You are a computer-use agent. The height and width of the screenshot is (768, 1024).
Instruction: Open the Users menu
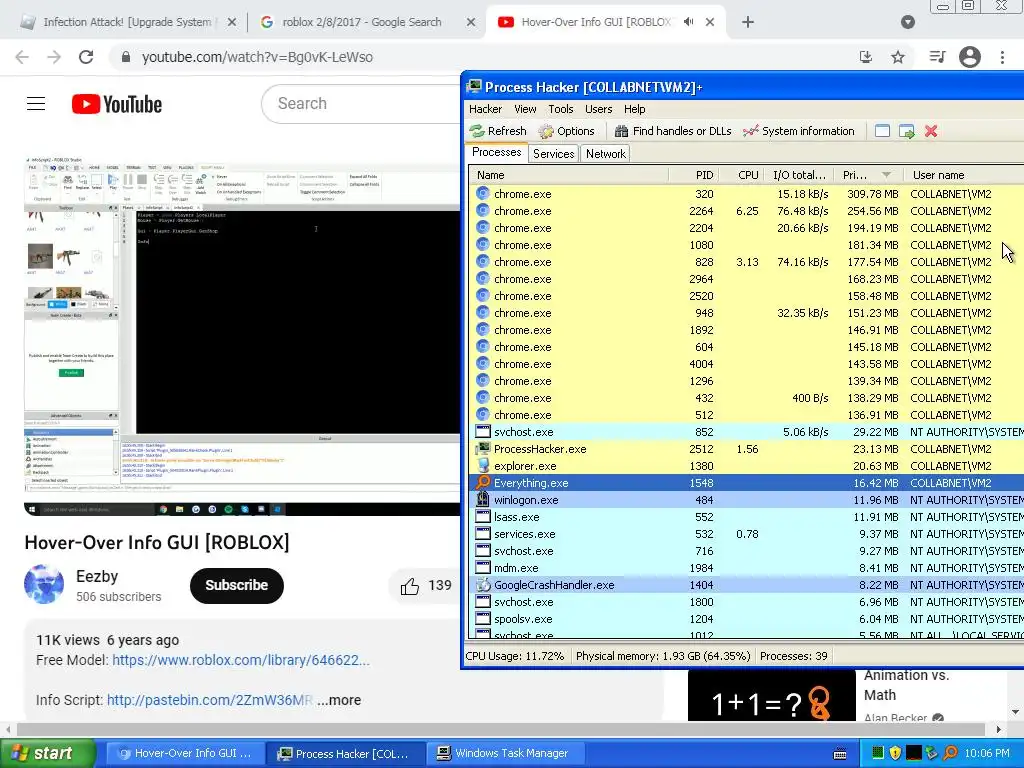point(598,109)
